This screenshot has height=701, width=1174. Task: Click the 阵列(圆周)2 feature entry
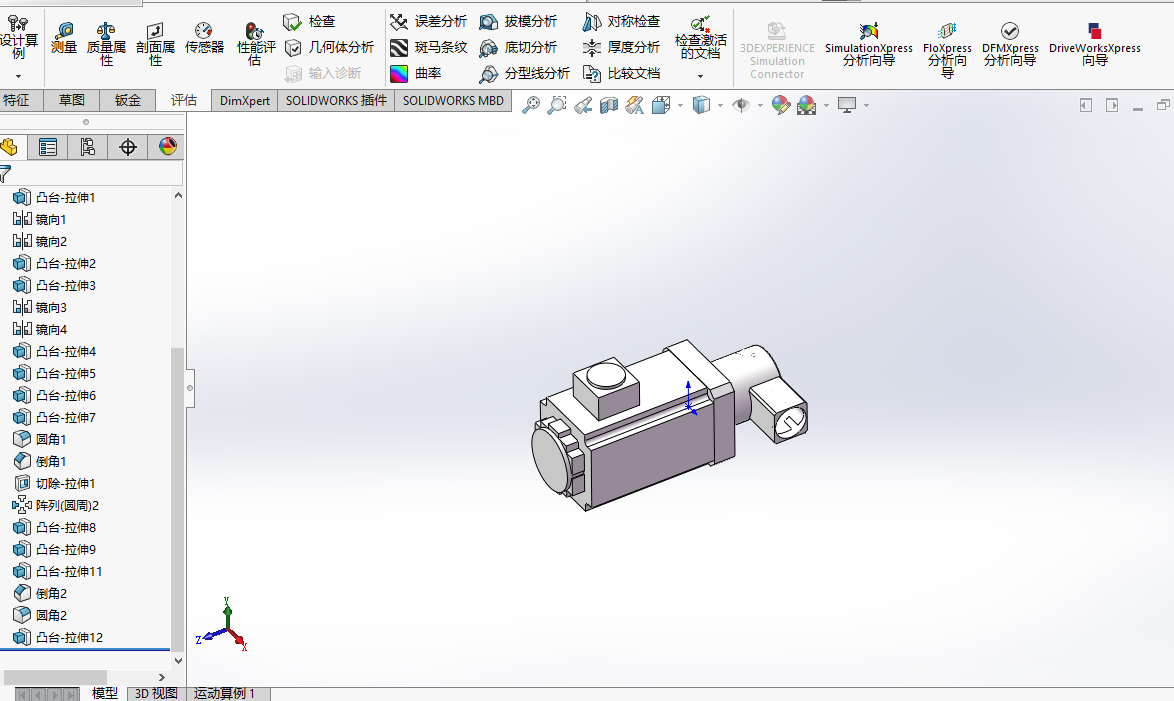(x=67, y=505)
